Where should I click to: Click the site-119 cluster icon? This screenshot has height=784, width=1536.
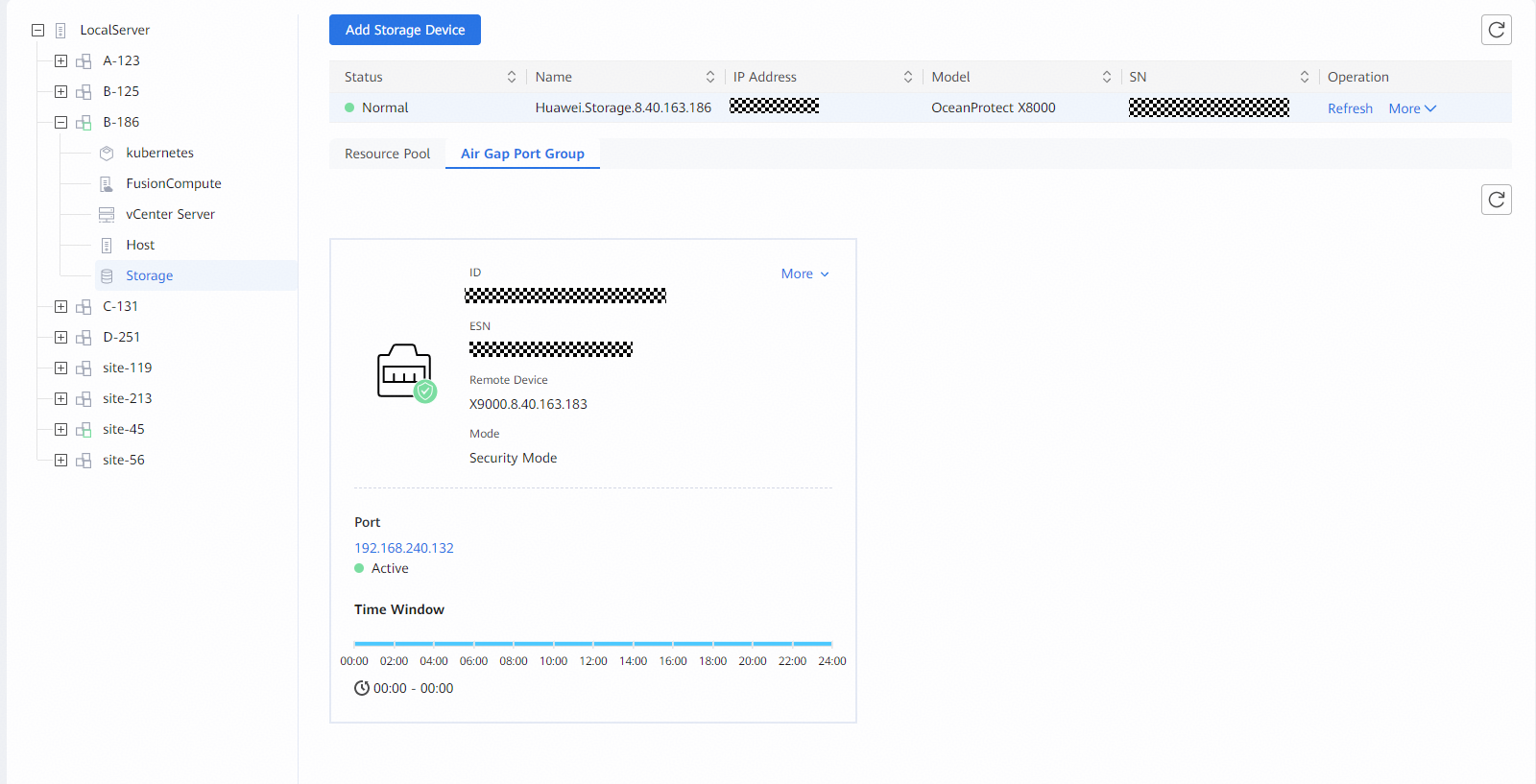84,368
